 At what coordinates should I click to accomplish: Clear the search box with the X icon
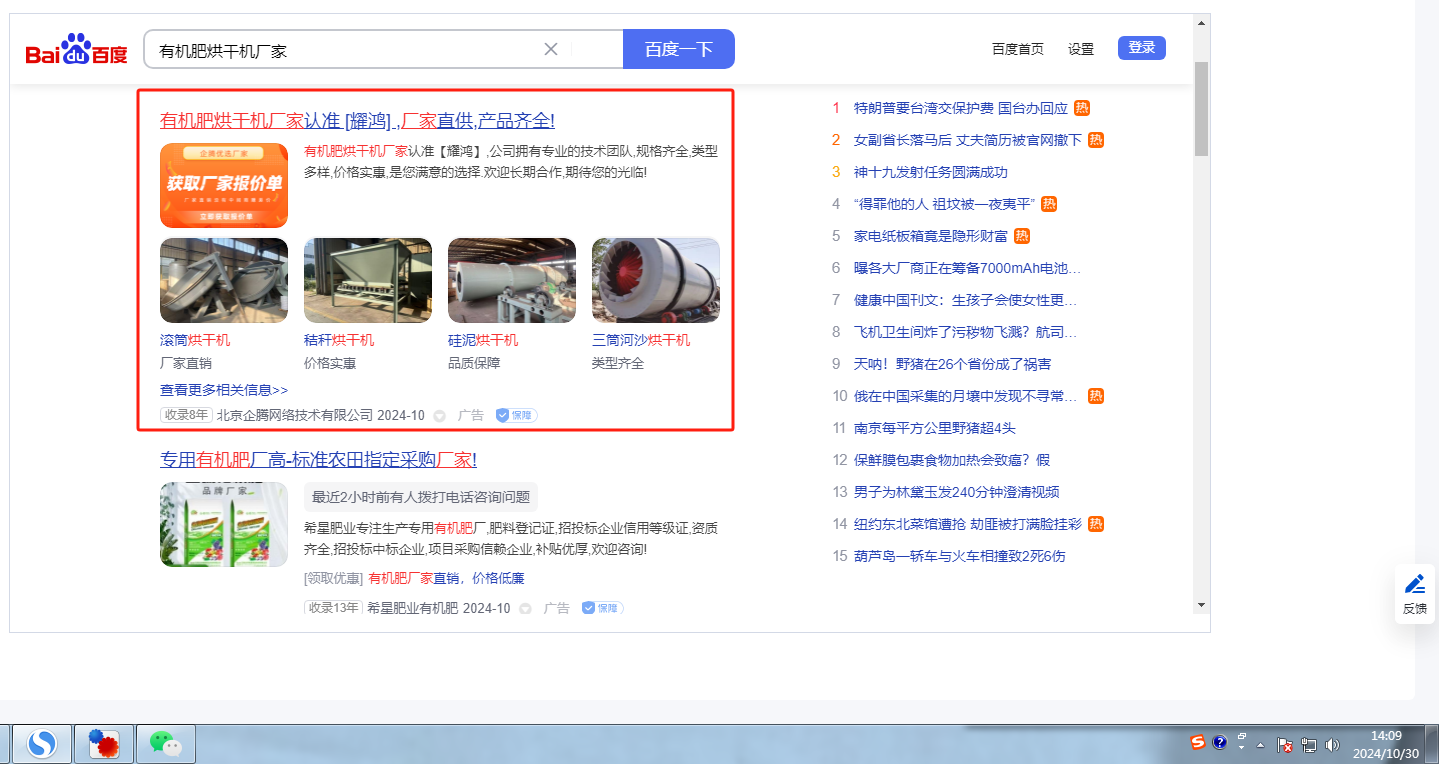tap(551, 49)
